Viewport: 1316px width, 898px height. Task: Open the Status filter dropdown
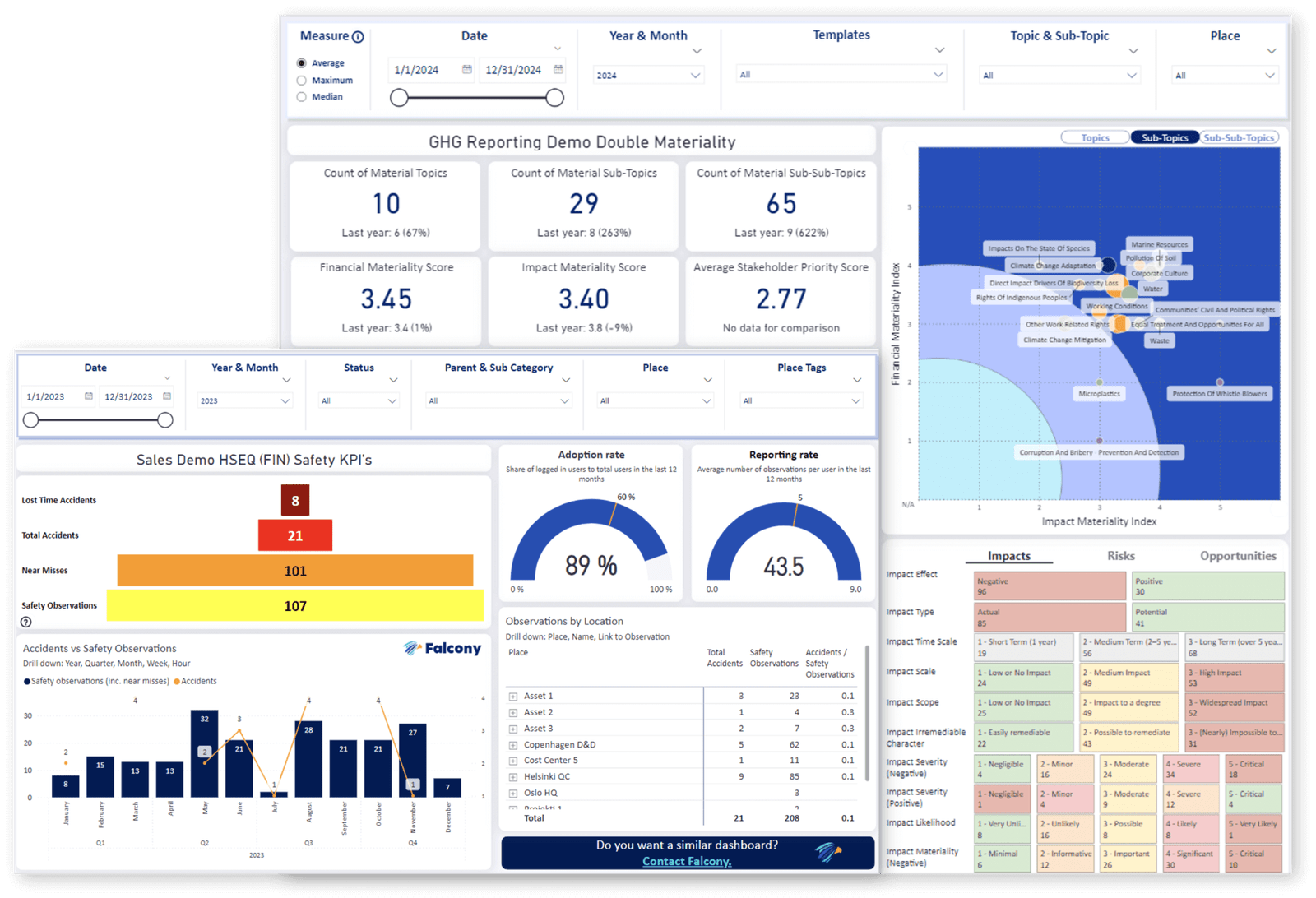359,401
